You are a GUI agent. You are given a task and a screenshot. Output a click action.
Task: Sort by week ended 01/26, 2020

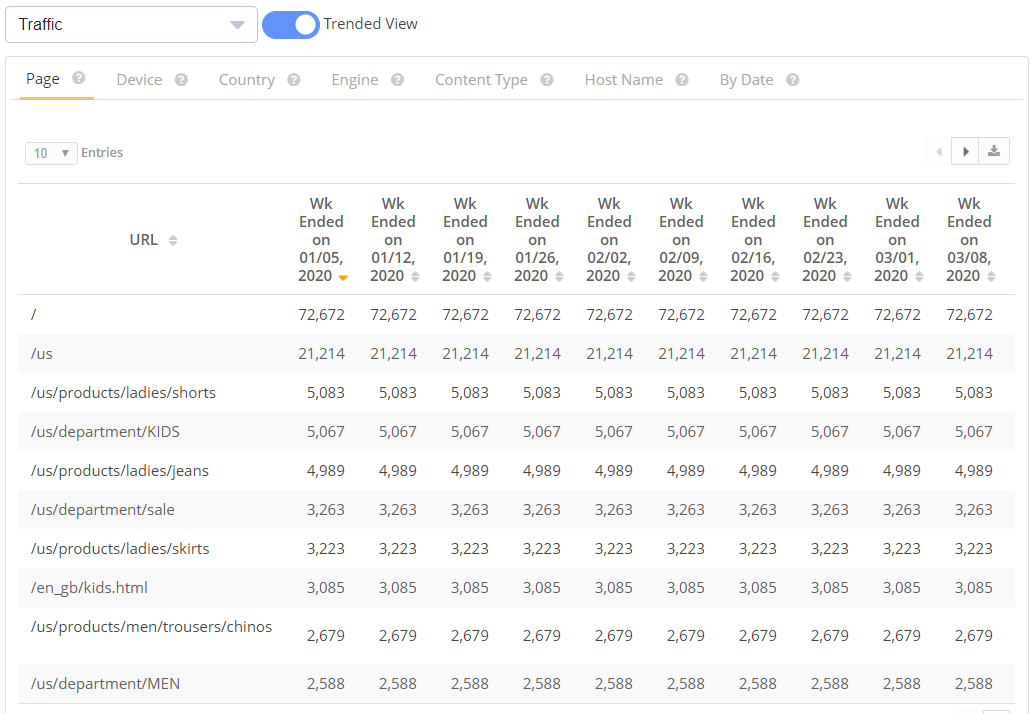tap(559, 277)
